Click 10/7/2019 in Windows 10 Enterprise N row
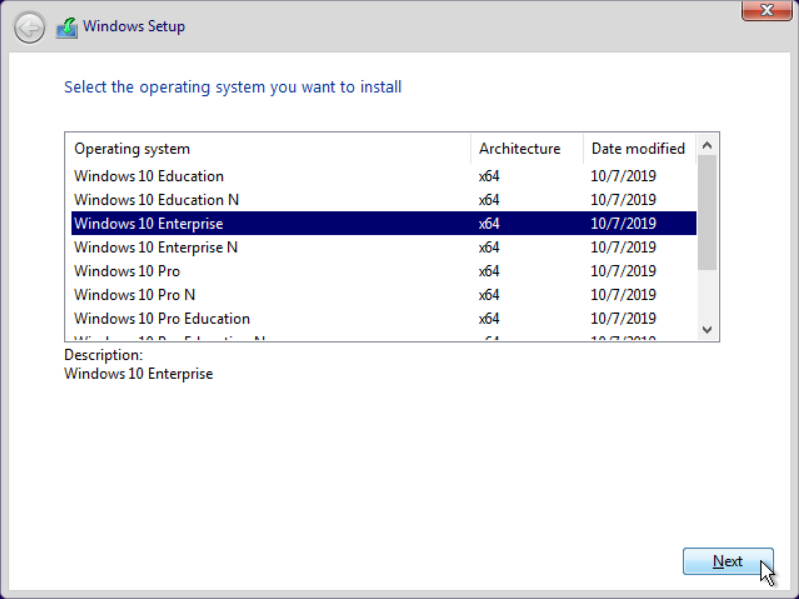This screenshot has height=599, width=799. pos(623,247)
